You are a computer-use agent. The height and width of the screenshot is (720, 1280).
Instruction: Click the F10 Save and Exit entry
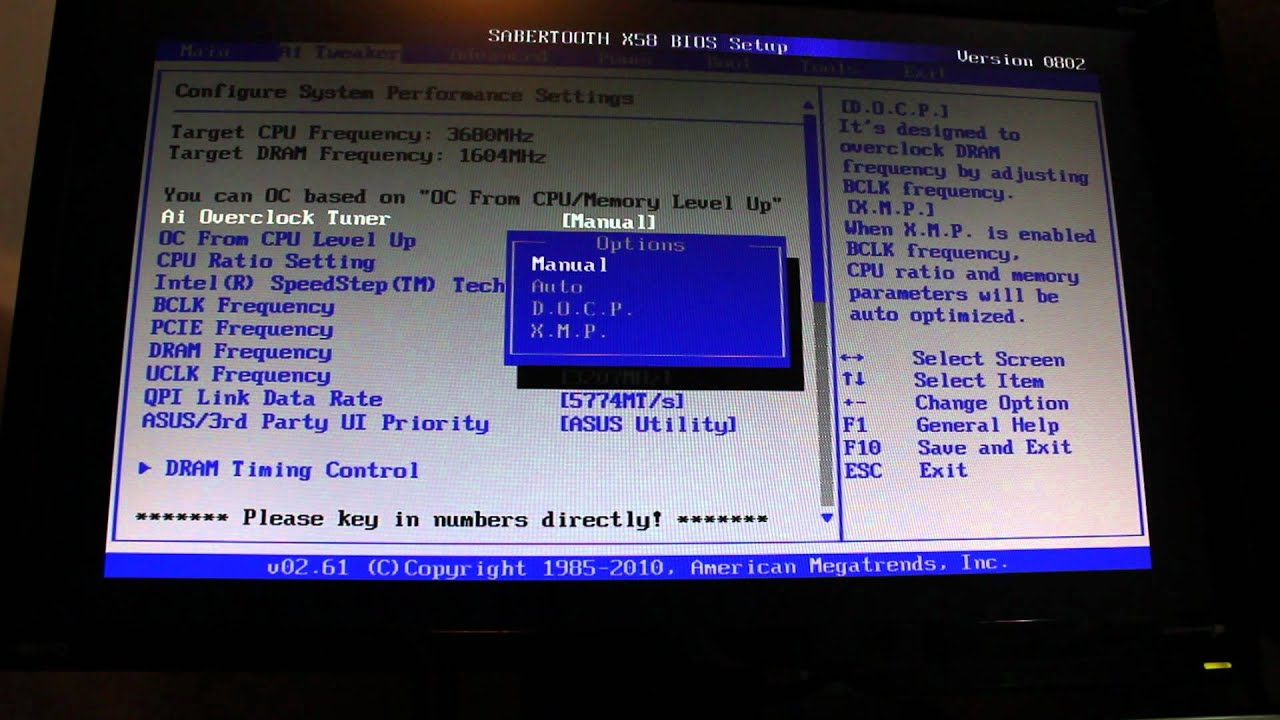tap(957, 447)
